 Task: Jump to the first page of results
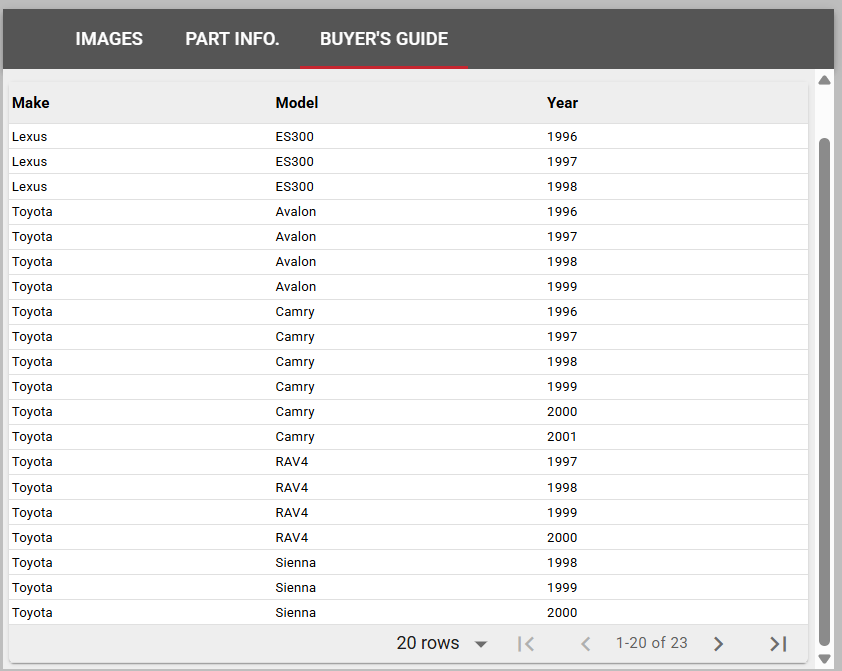(x=526, y=643)
